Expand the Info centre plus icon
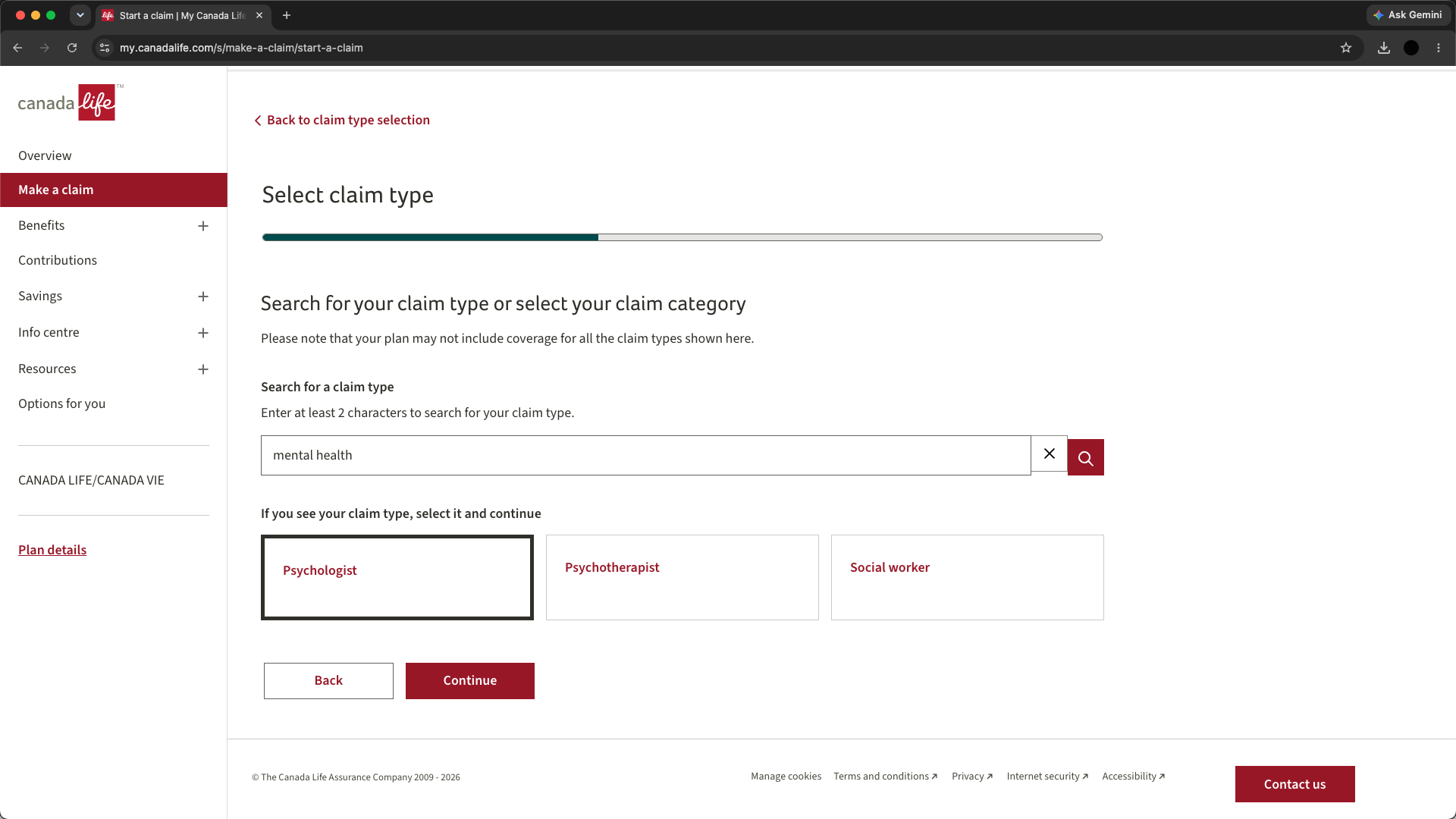Image resolution: width=1456 pixels, height=819 pixels. 203,333
